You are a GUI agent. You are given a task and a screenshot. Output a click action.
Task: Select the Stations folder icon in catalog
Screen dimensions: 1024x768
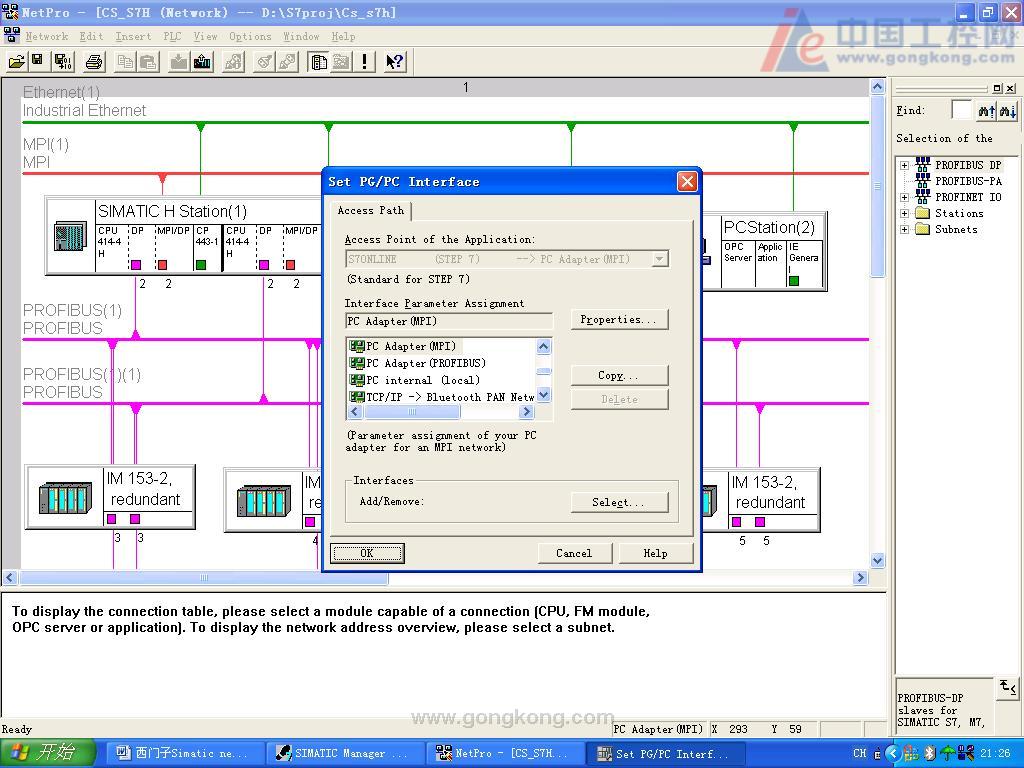(922, 213)
